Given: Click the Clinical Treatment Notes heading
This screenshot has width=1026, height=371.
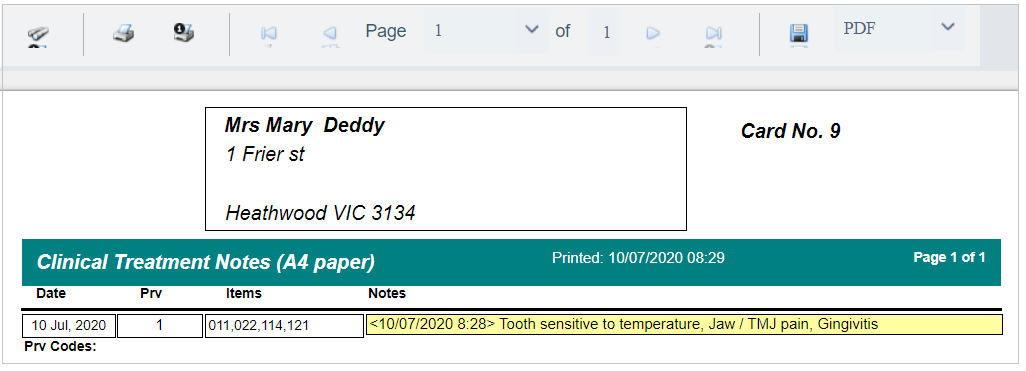Looking at the screenshot, I should click(205, 262).
